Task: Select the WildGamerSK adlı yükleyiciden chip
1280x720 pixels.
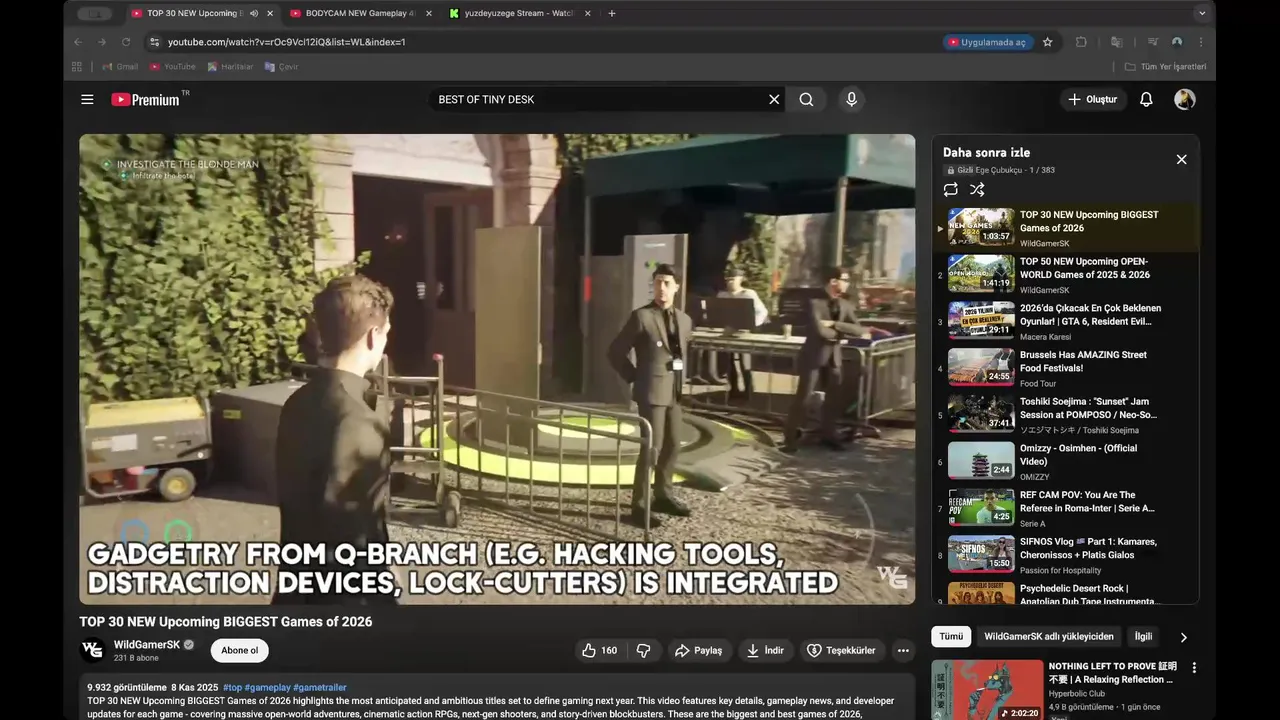Action: click(x=1048, y=636)
